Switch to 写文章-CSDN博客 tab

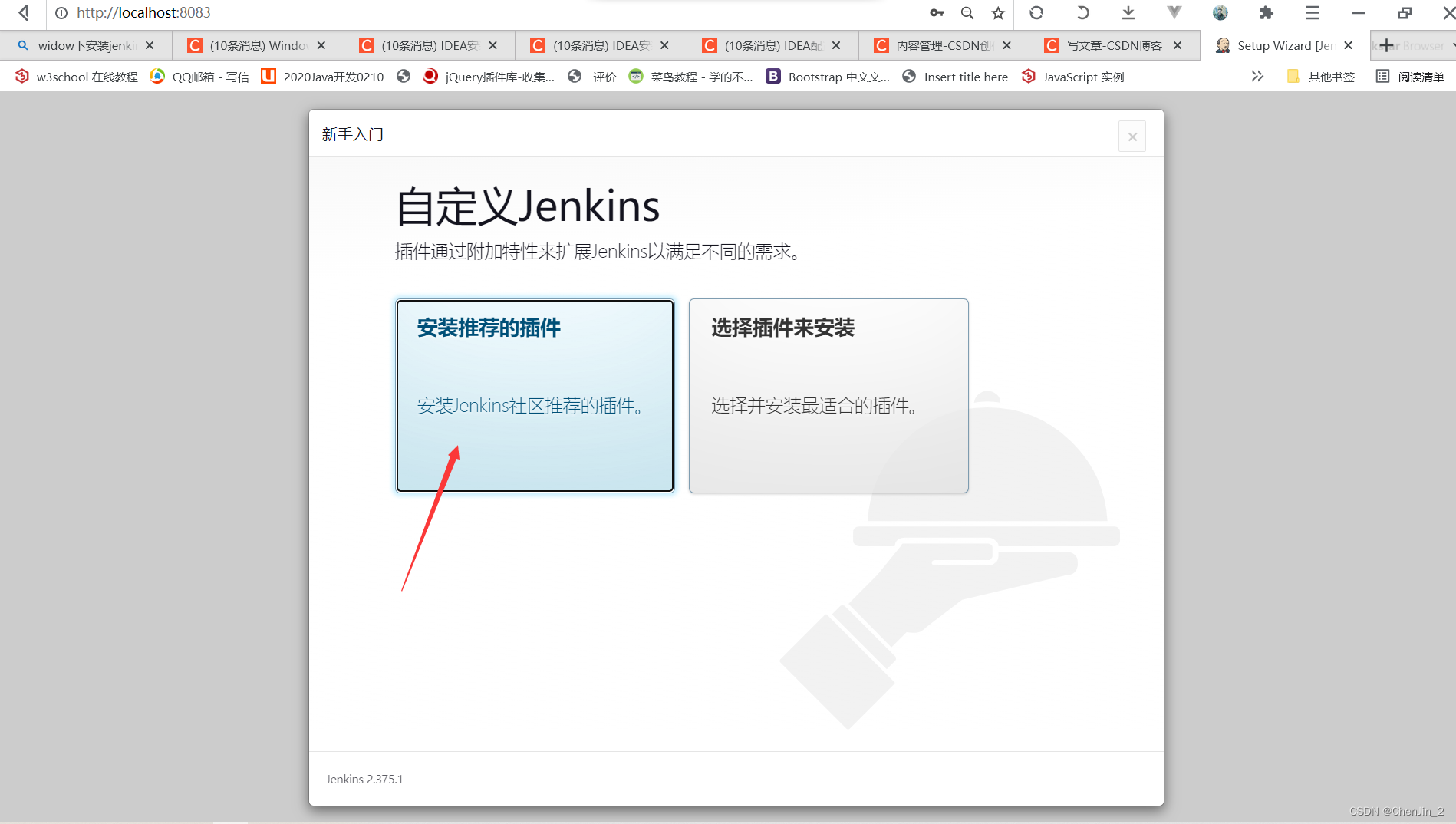tap(1114, 45)
